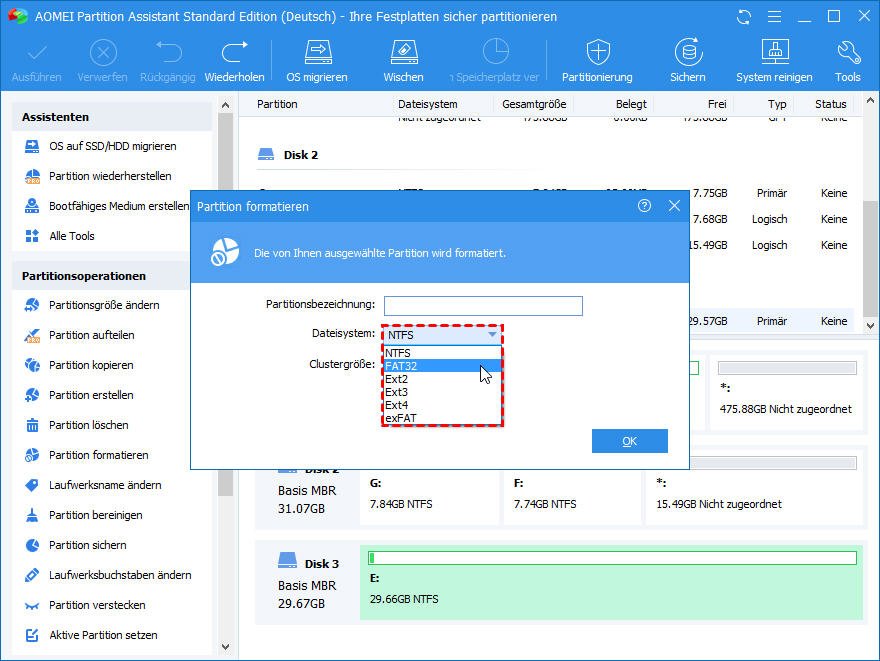Click the Rückgängig undo icon
The image size is (880, 661).
point(168,52)
